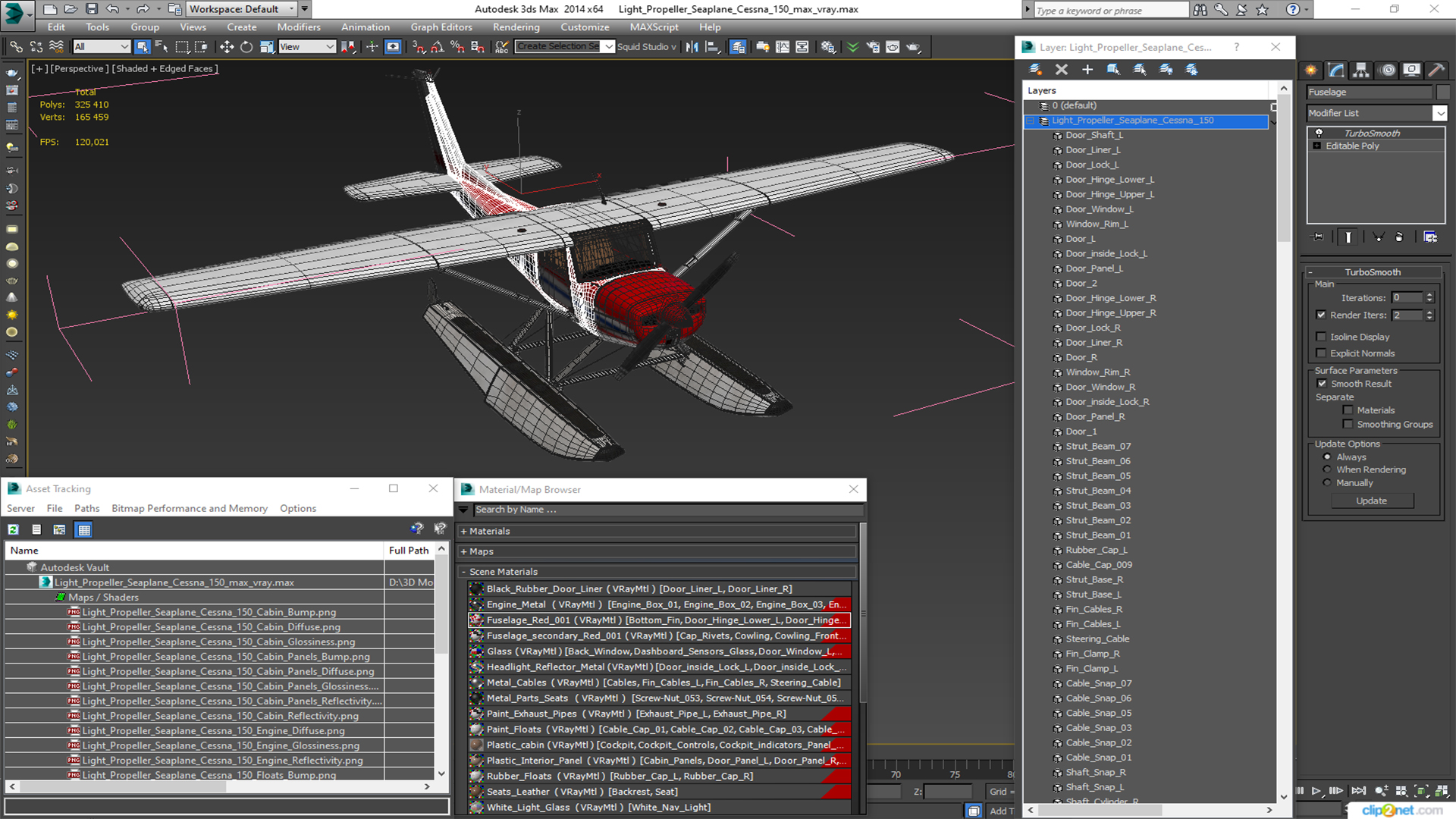1456x819 pixels.
Task: Select the Manually update radio button
Action: (1327, 482)
